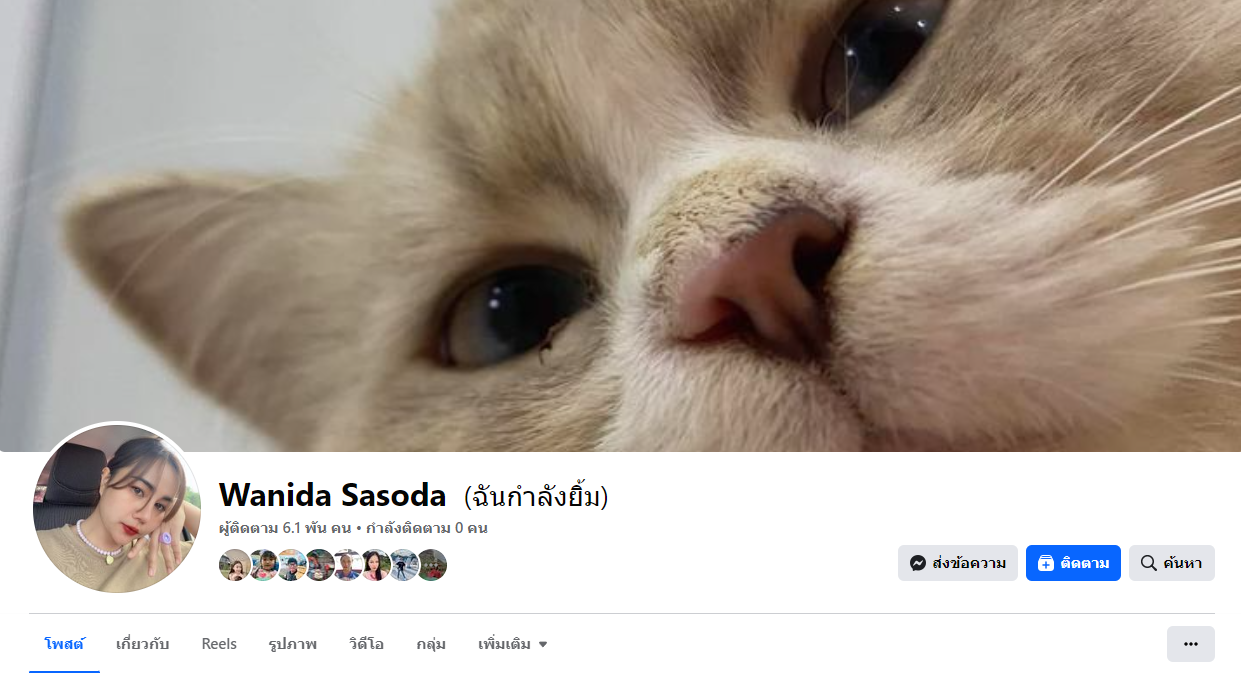Click the arrow next to เพิ่มเติม
The image size is (1241, 673).
543,645
